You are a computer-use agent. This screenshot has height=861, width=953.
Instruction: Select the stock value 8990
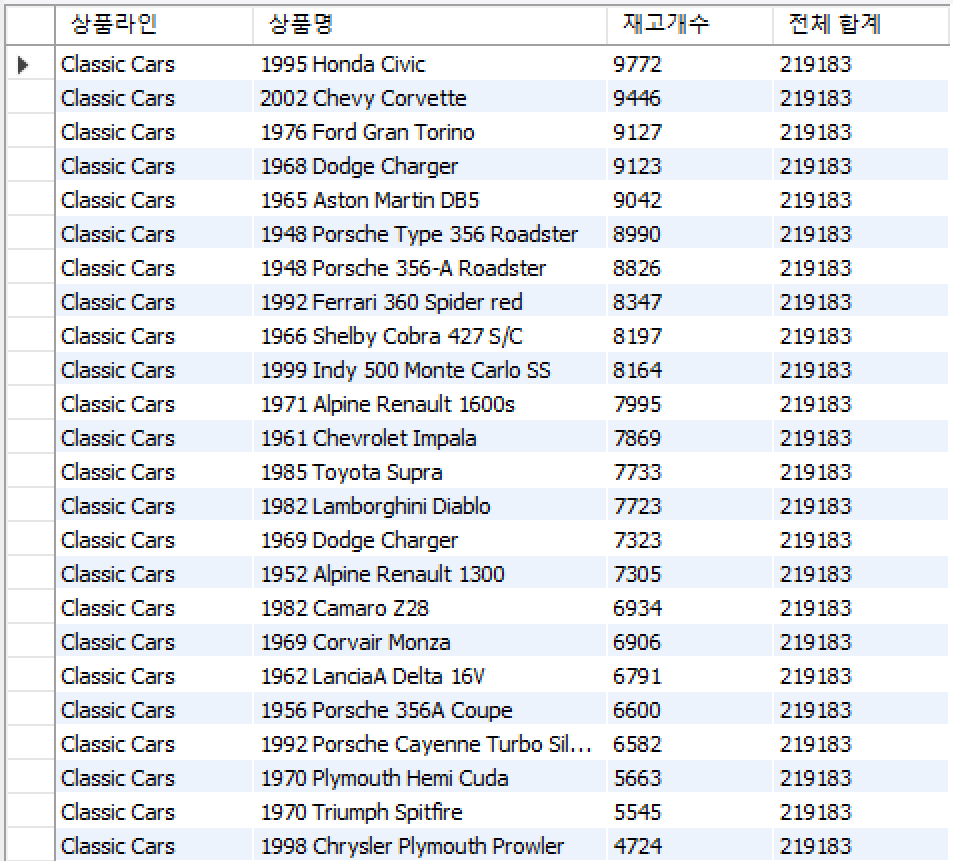(x=637, y=235)
